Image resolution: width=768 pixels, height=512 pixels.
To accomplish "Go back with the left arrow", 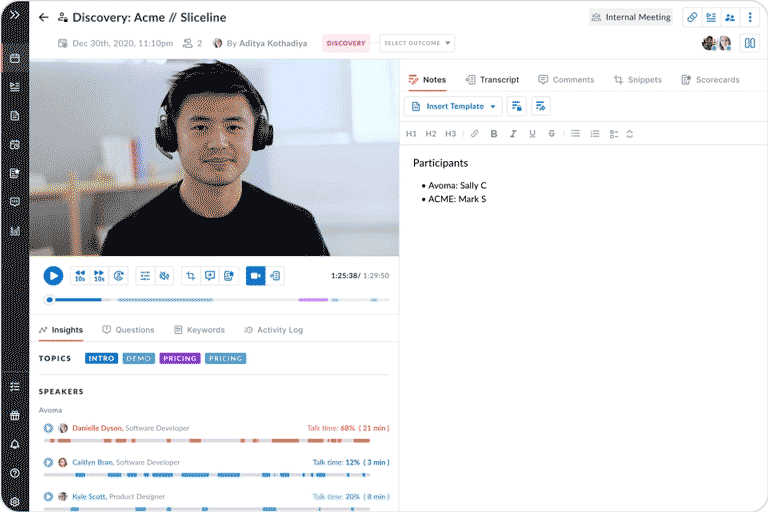I will 43,17.
